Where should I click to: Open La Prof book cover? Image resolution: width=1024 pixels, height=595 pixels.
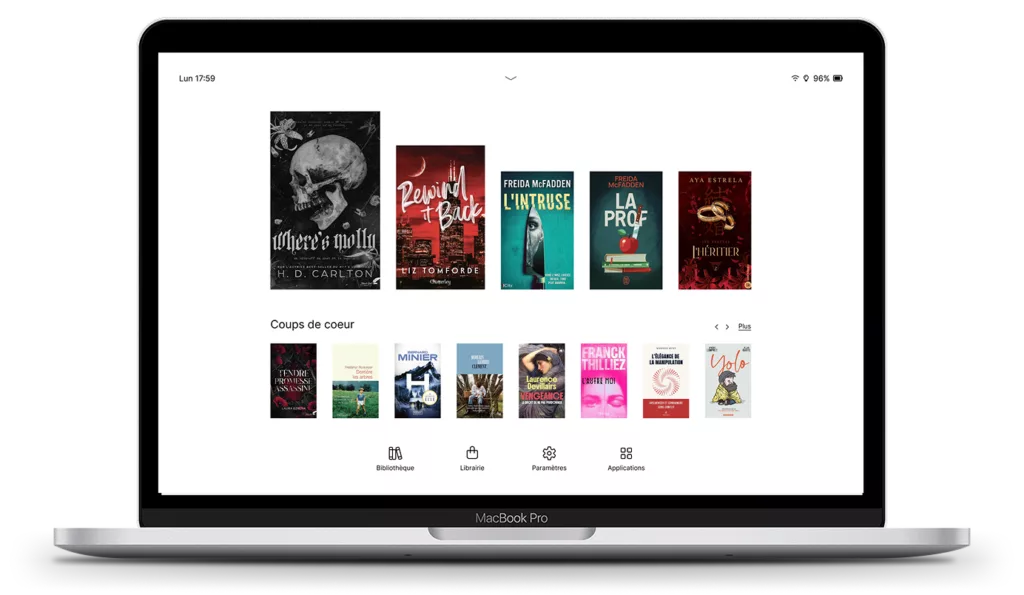coord(626,231)
